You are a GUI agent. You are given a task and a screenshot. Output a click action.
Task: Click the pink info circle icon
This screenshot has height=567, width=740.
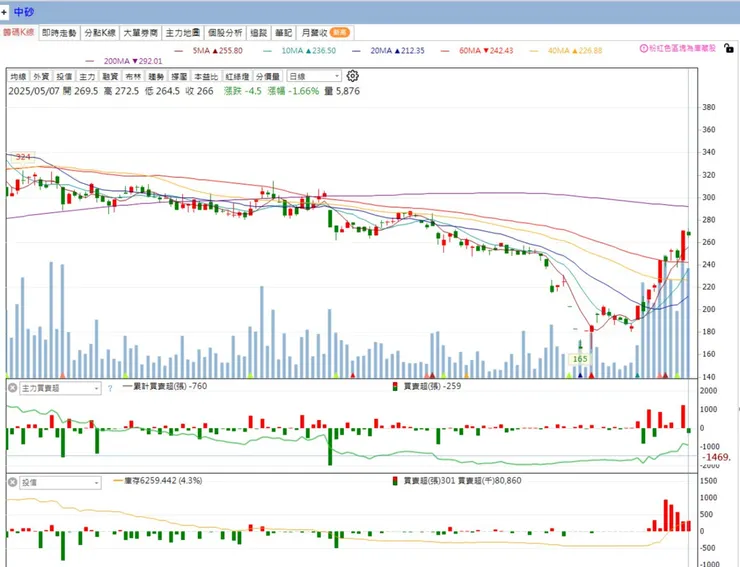click(642, 47)
